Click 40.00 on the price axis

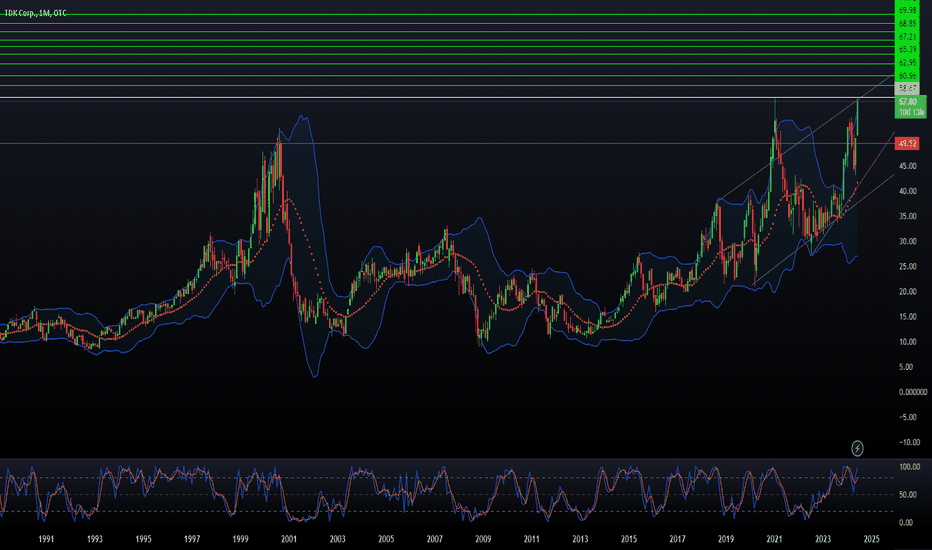tap(907, 191)
